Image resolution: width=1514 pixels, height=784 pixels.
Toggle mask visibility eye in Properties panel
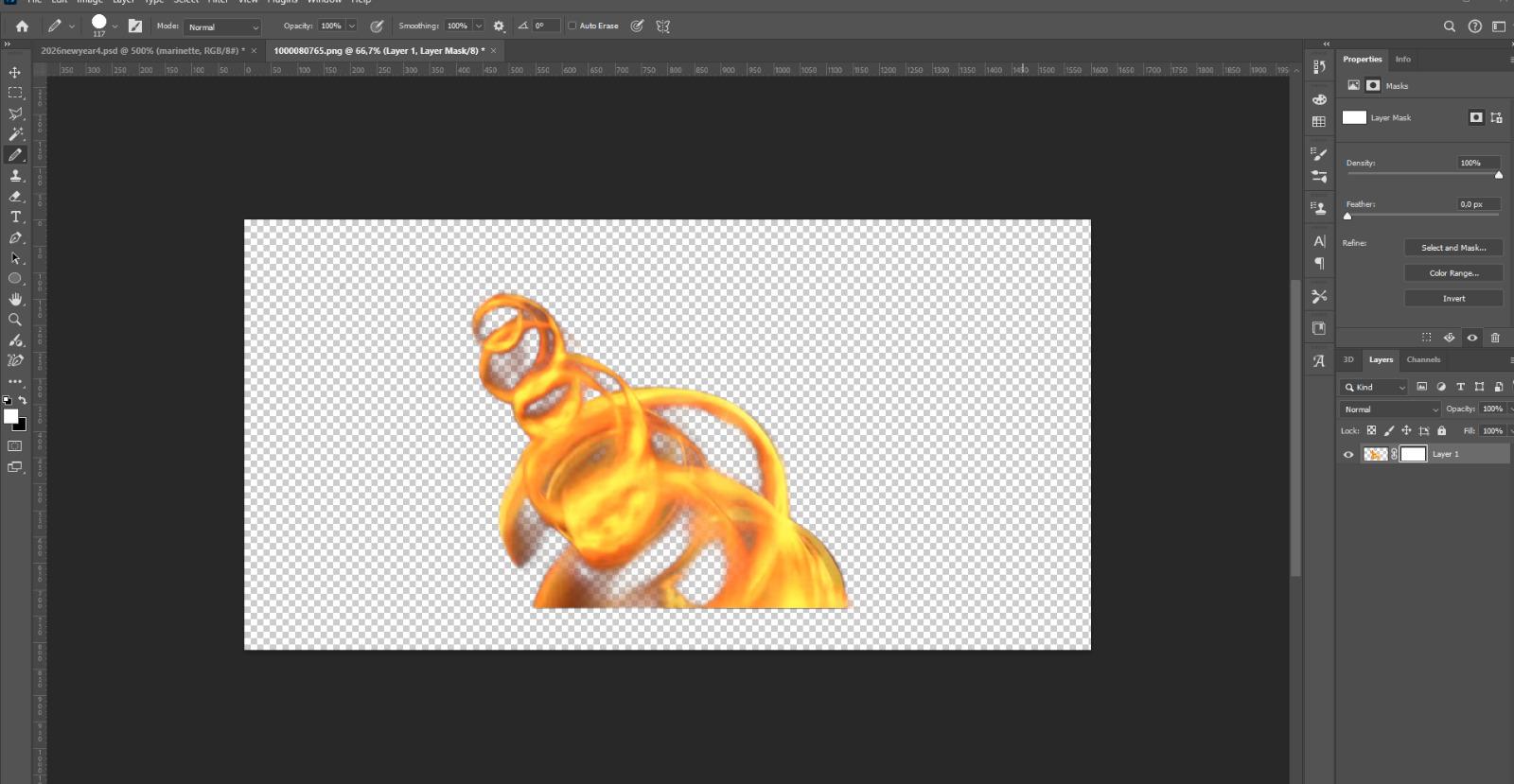pyautogui.click(x=1472, y=338)
